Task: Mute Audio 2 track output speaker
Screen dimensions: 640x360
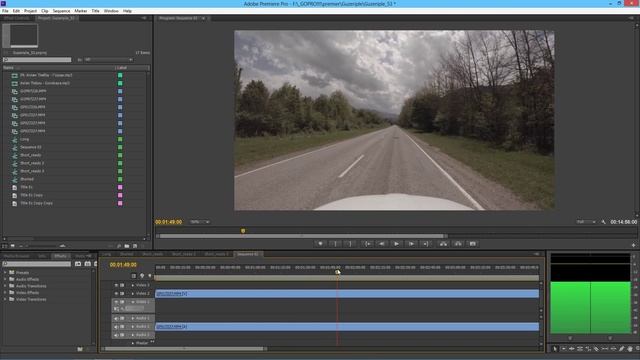Action: [116, 327]
